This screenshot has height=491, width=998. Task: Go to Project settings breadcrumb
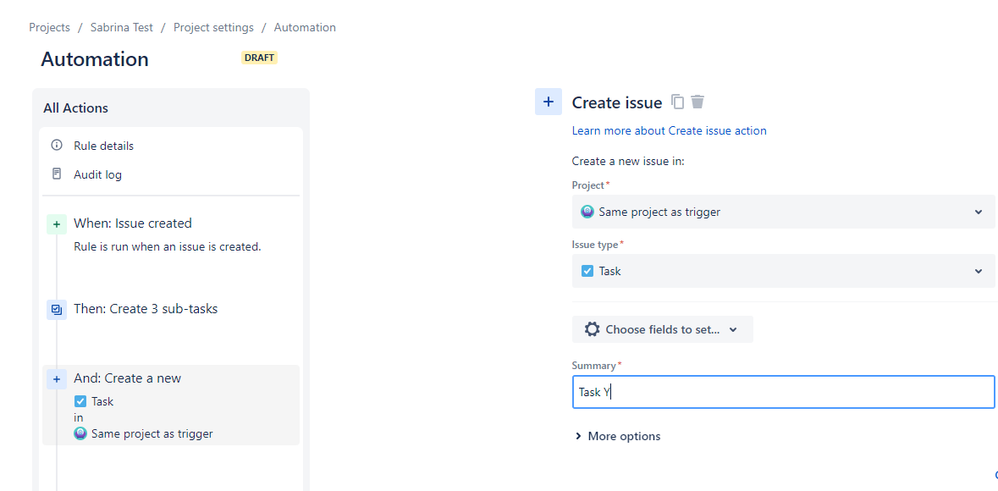coord(213,27)
